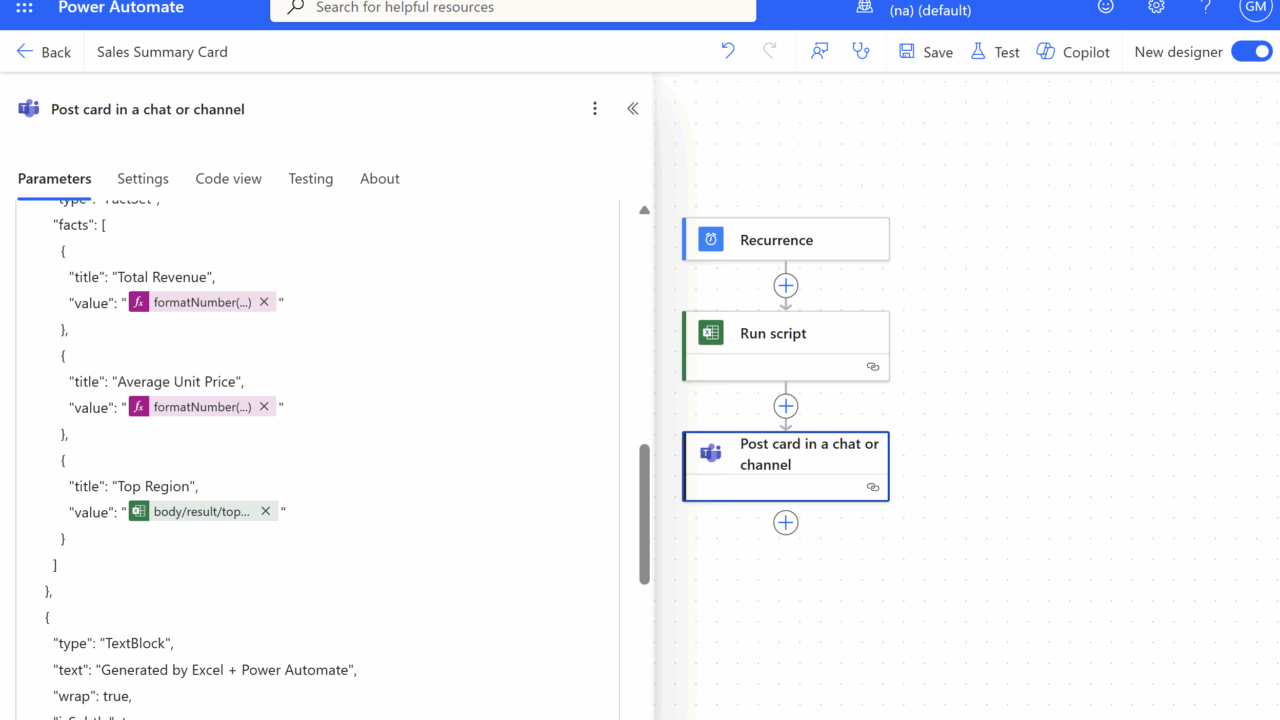The image size is (1280, 720).
Task: Remove the body/result/top token
Action: pos(266,511)
